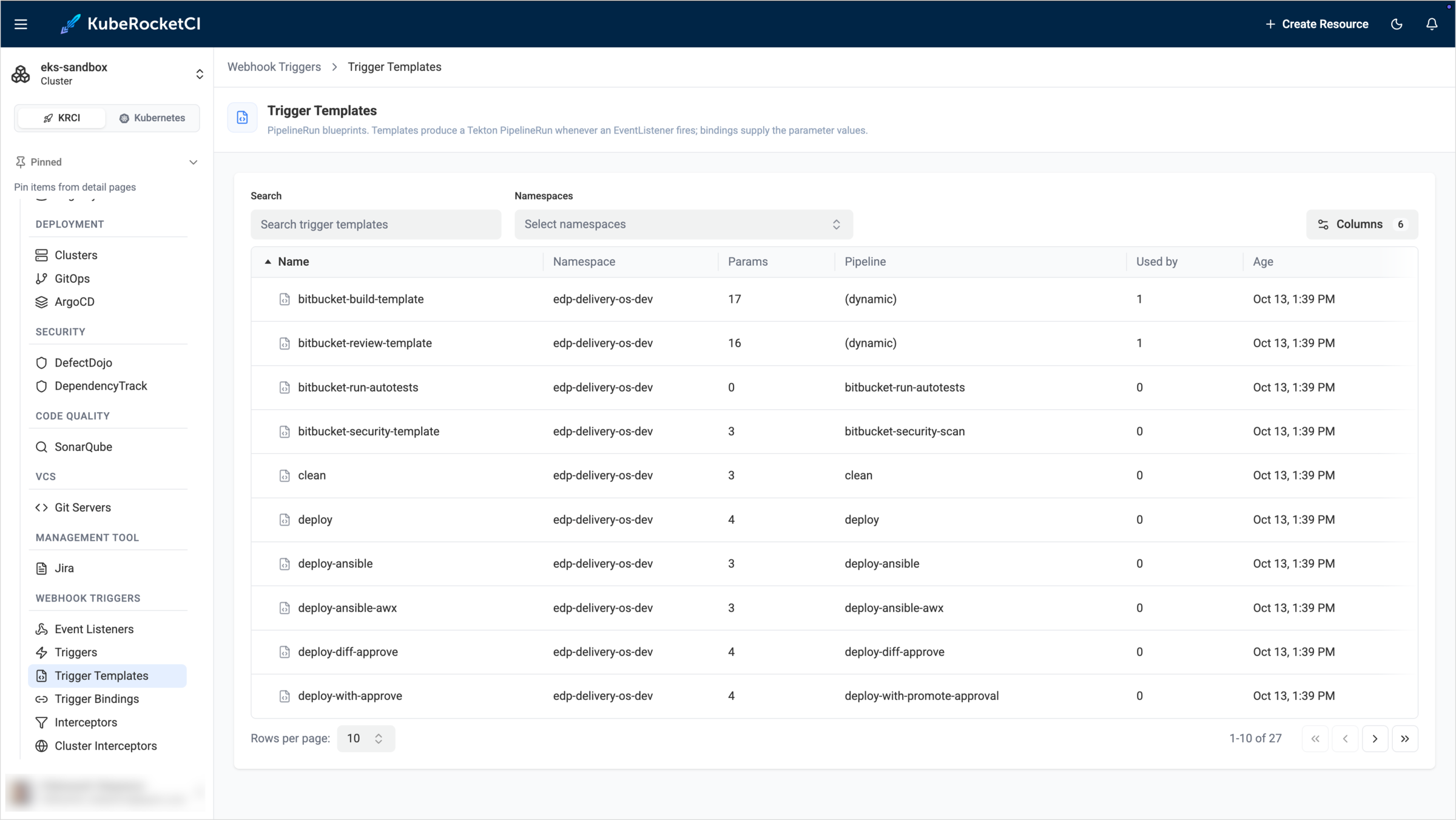This screenshot has width=1456, height=820.
Task: Open the Select namespaces dropdown
Action: coord(683,225)
